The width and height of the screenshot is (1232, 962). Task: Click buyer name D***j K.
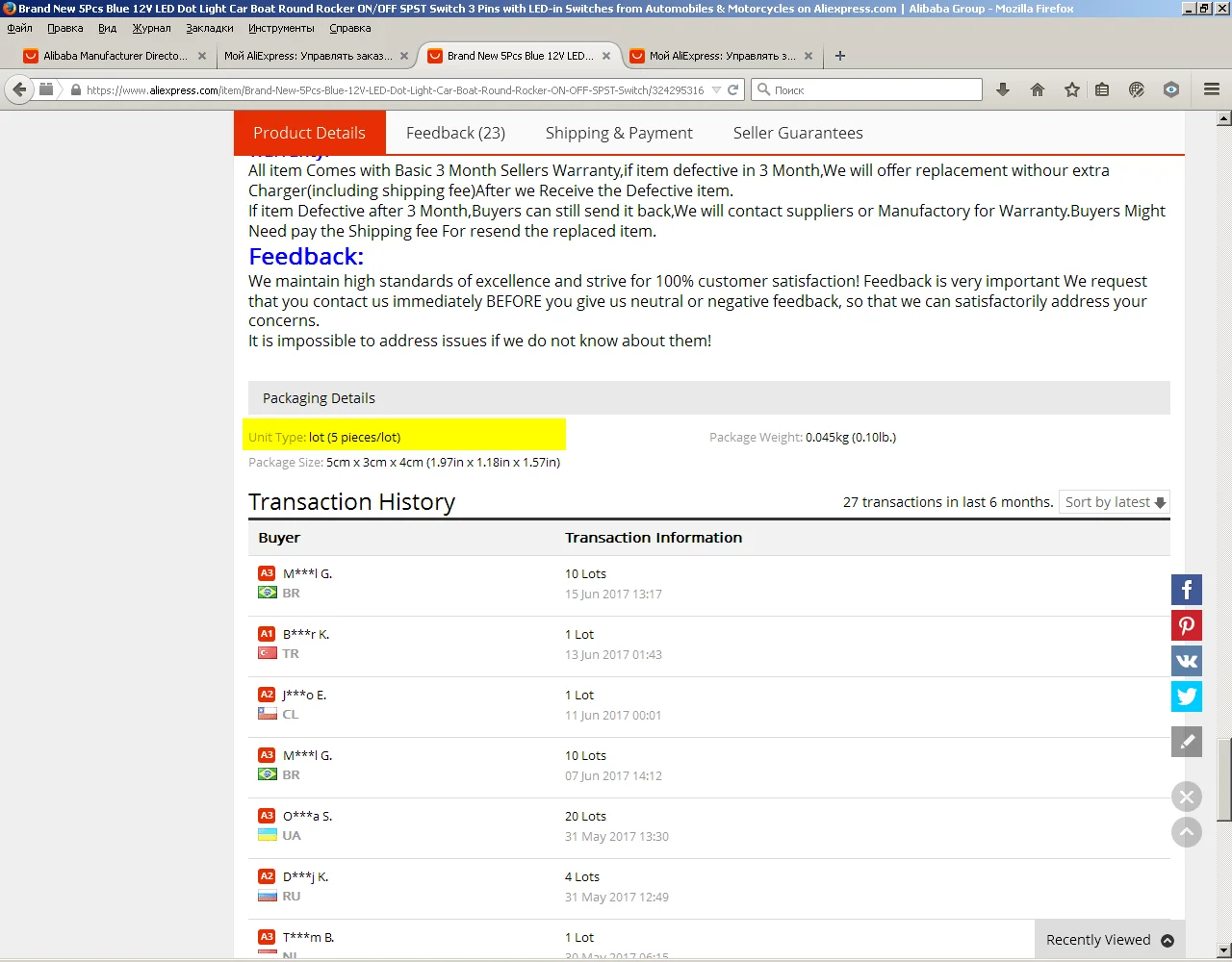pos(305,876)
